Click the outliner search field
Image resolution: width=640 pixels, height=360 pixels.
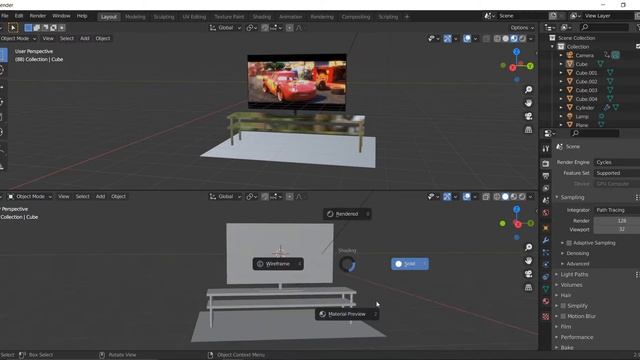[605, 27]
